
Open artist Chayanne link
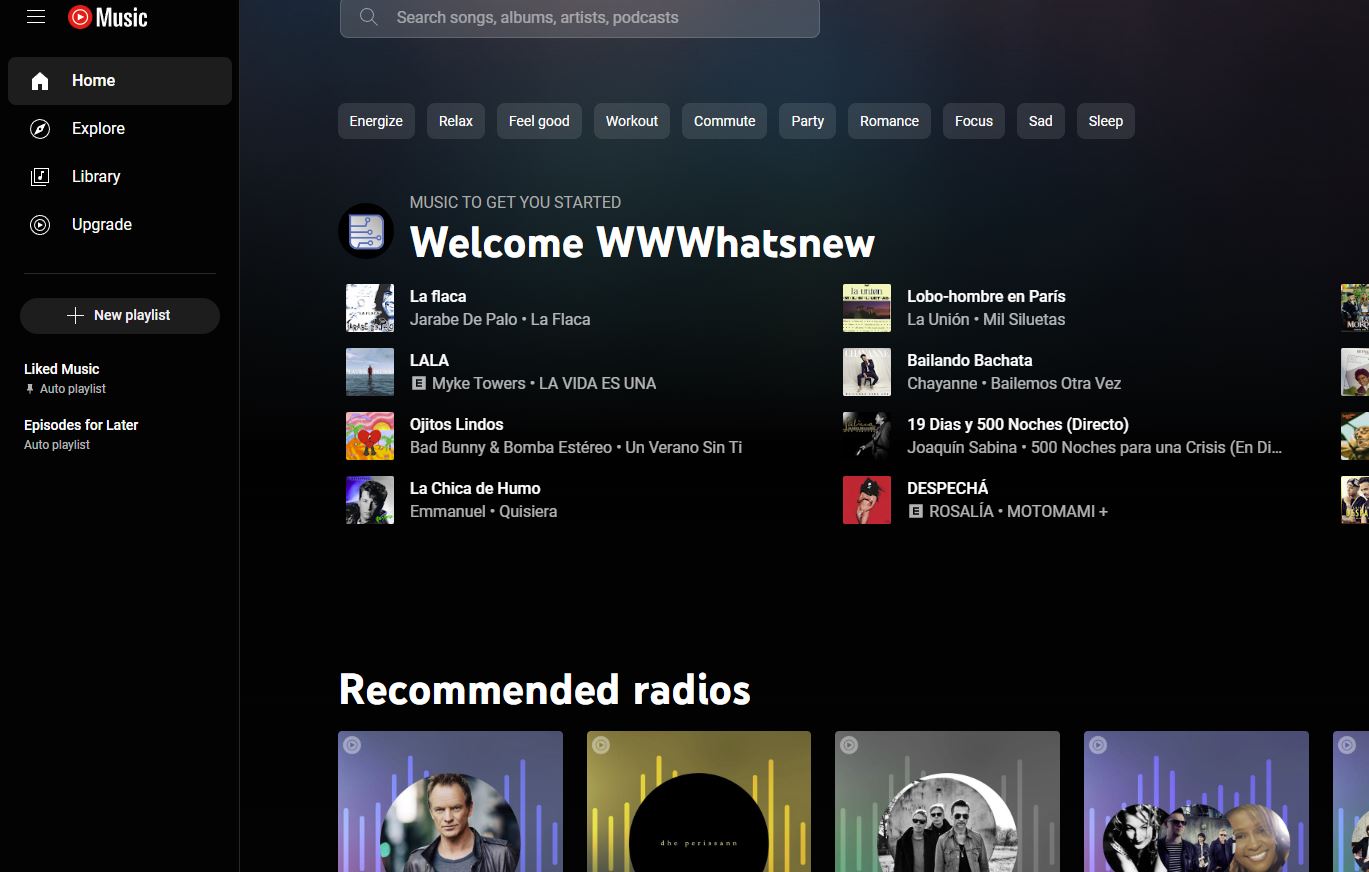(x=942, y=384)
